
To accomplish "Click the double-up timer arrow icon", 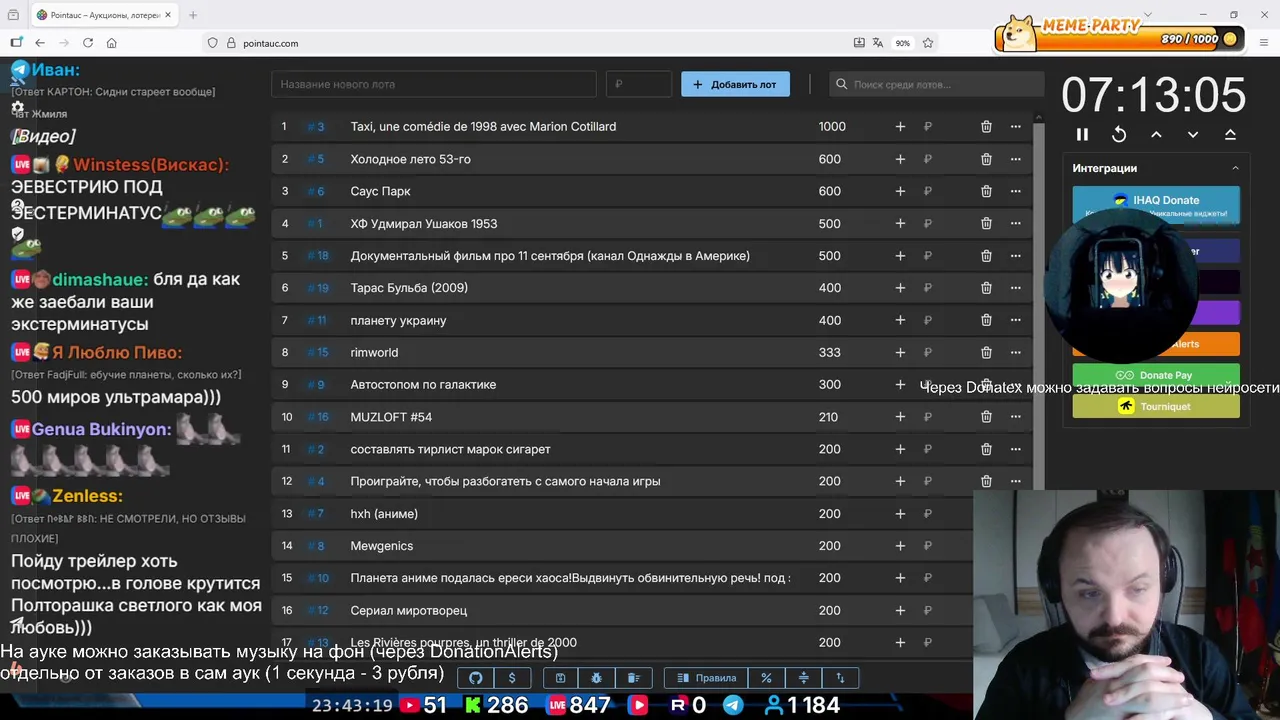I will pyautogui.click(x=1230, y=134).
